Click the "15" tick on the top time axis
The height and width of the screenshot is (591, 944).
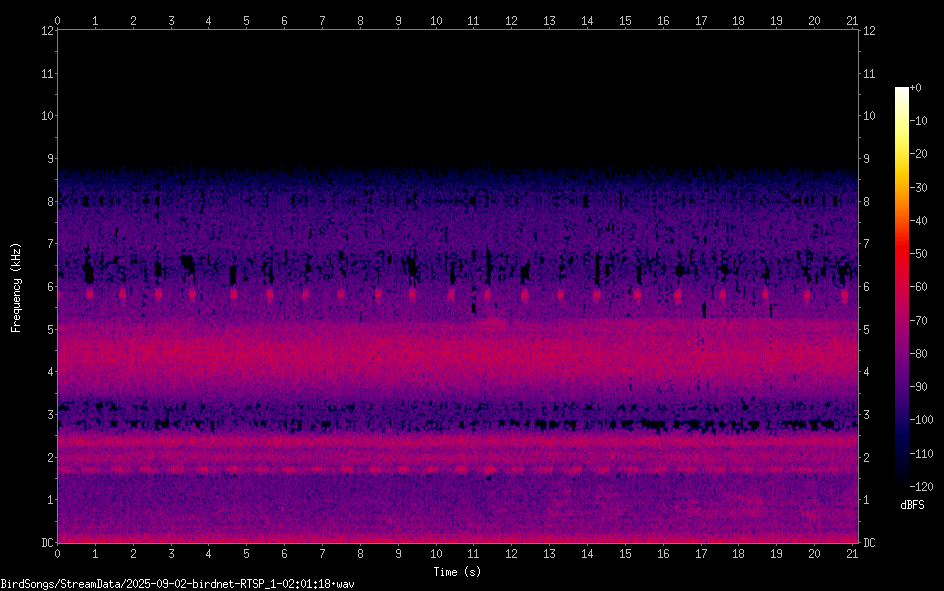[x=625, y=21]
